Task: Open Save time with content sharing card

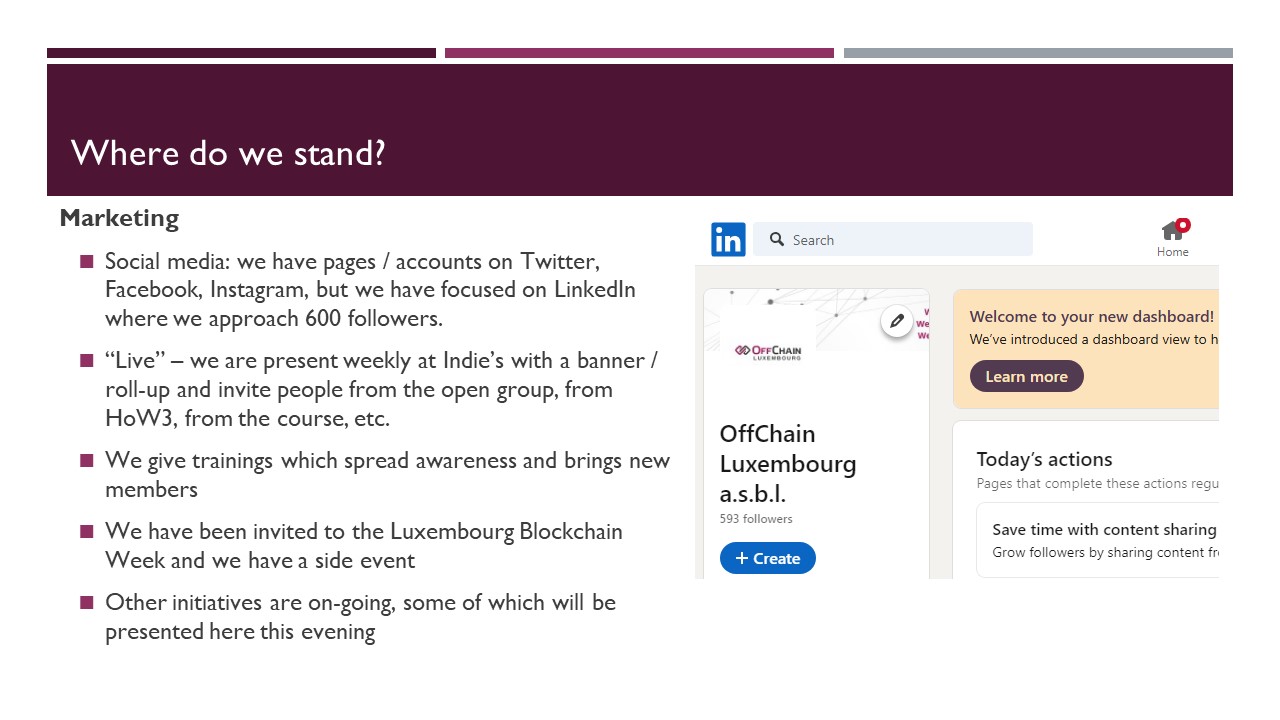Action: click(x=1098, y=540)
